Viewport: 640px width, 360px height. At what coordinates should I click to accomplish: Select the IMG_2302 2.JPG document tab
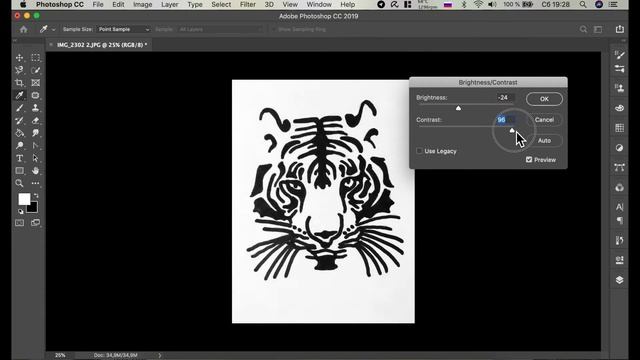[x=102, y=45]
